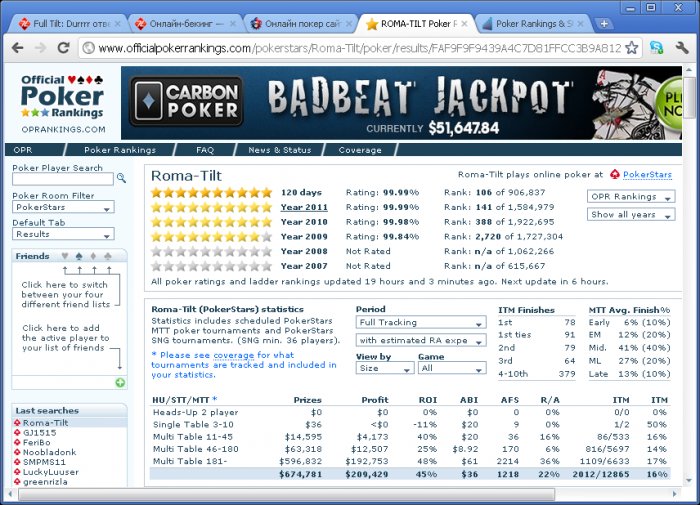The image size is (700, 505).
Task: Open the Poker Room Filter dropdown
Action: [63, 207]
